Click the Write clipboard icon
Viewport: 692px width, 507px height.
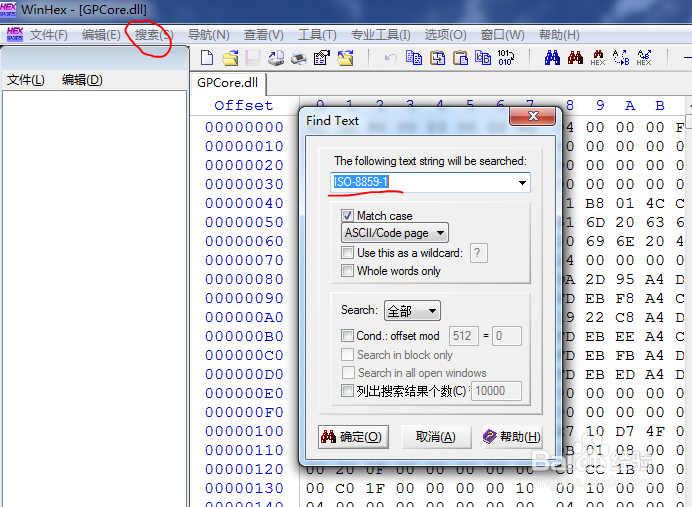click(x=460, y=58)
